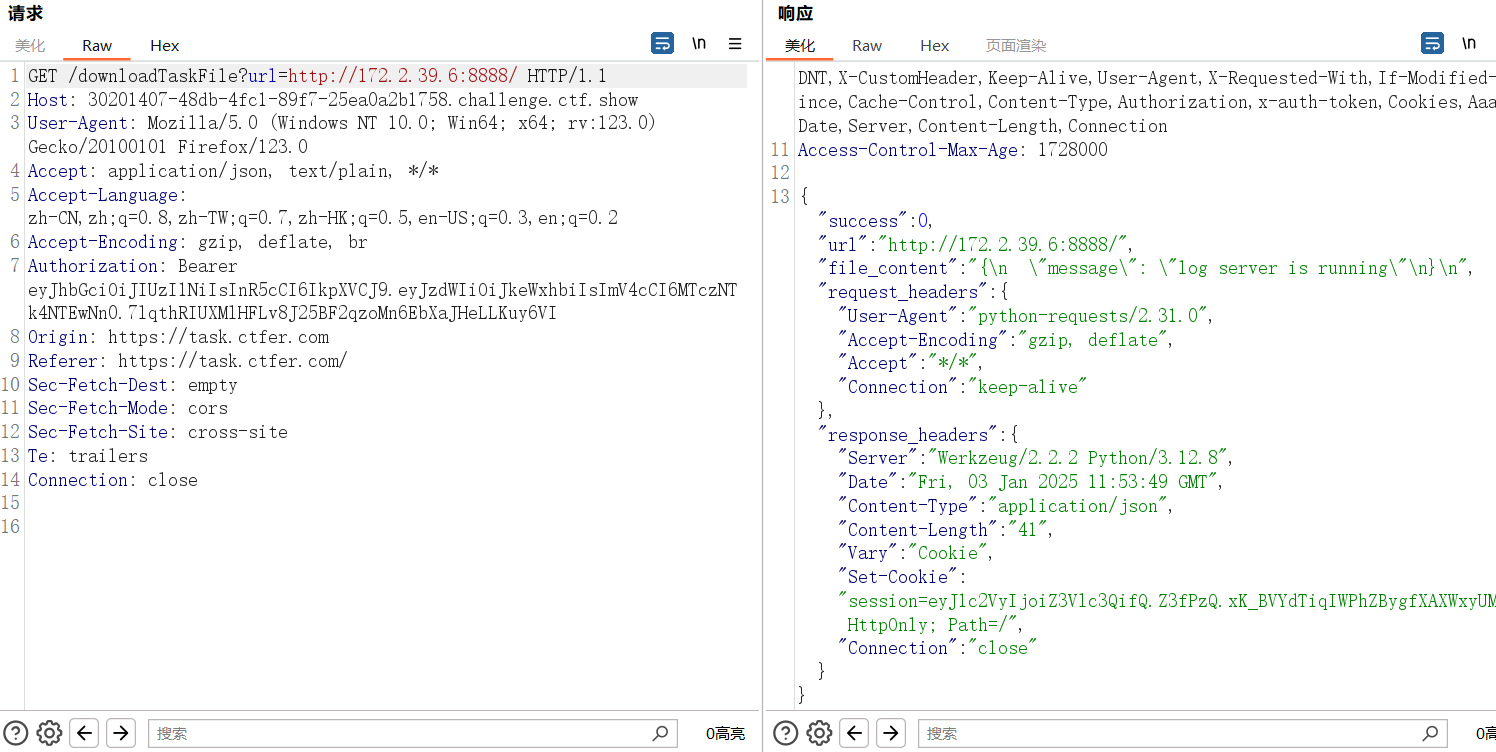Click the User-Agent header in request
The height and width of the screenshot is (752, 1496).
coord(342,135)
